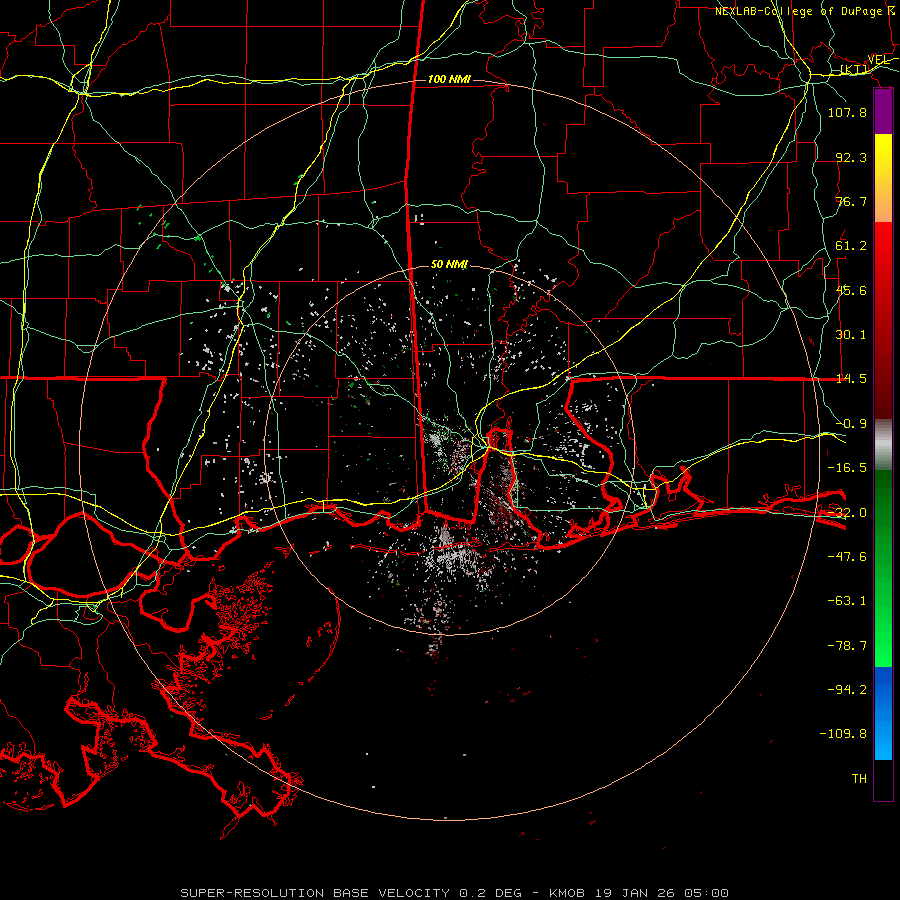Select the -109.8 velocity scale value

pos(843,734)
